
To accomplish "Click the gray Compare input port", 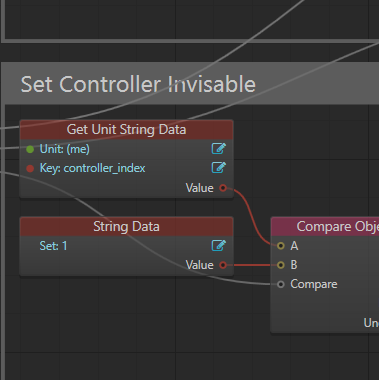I will 281,284.
